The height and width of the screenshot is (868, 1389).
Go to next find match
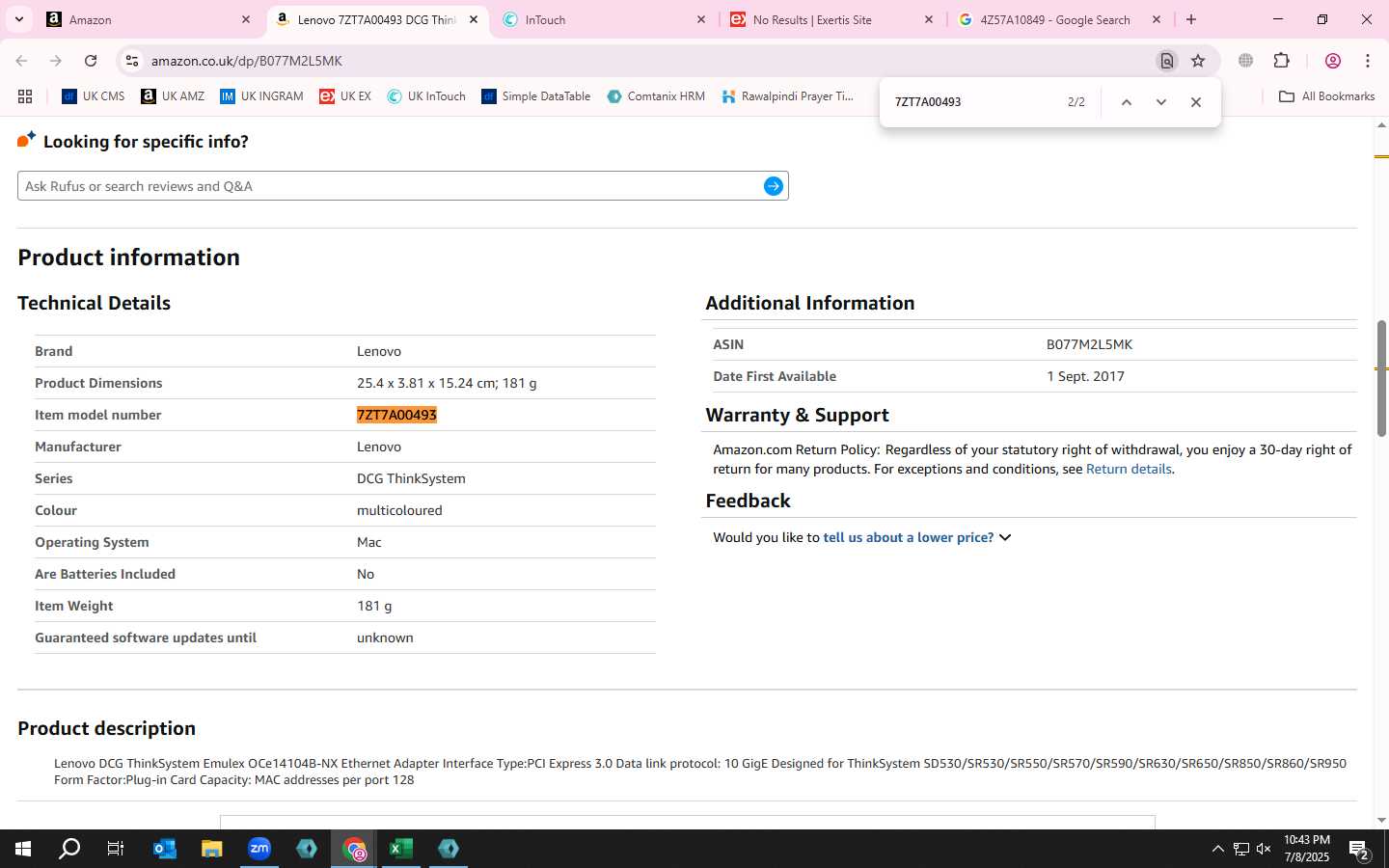click(1161, 102)
